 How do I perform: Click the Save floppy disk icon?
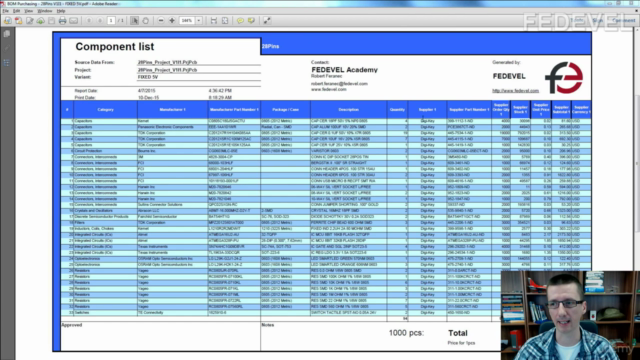(51, 20)
